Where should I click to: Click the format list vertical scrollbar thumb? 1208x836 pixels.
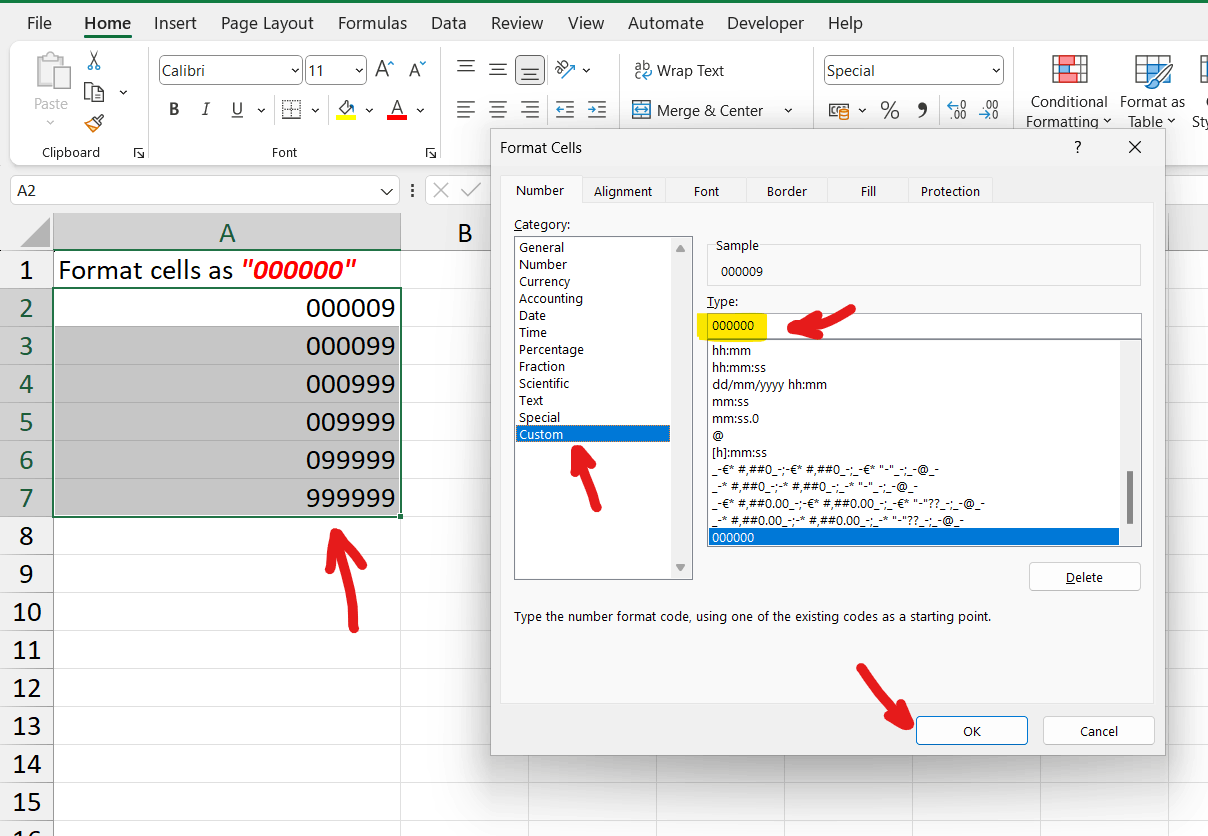click(1130, 497)
